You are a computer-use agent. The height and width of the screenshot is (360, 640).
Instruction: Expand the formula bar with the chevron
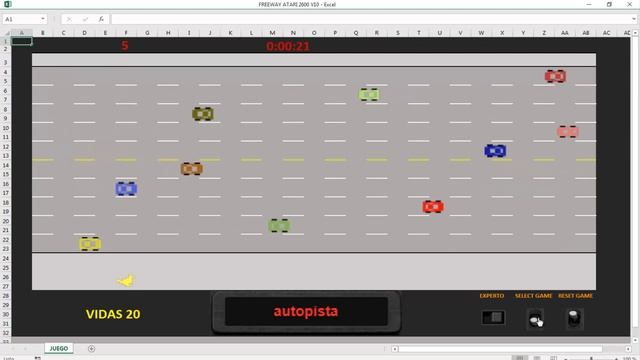pyautogui.click(x=634, y=19)
